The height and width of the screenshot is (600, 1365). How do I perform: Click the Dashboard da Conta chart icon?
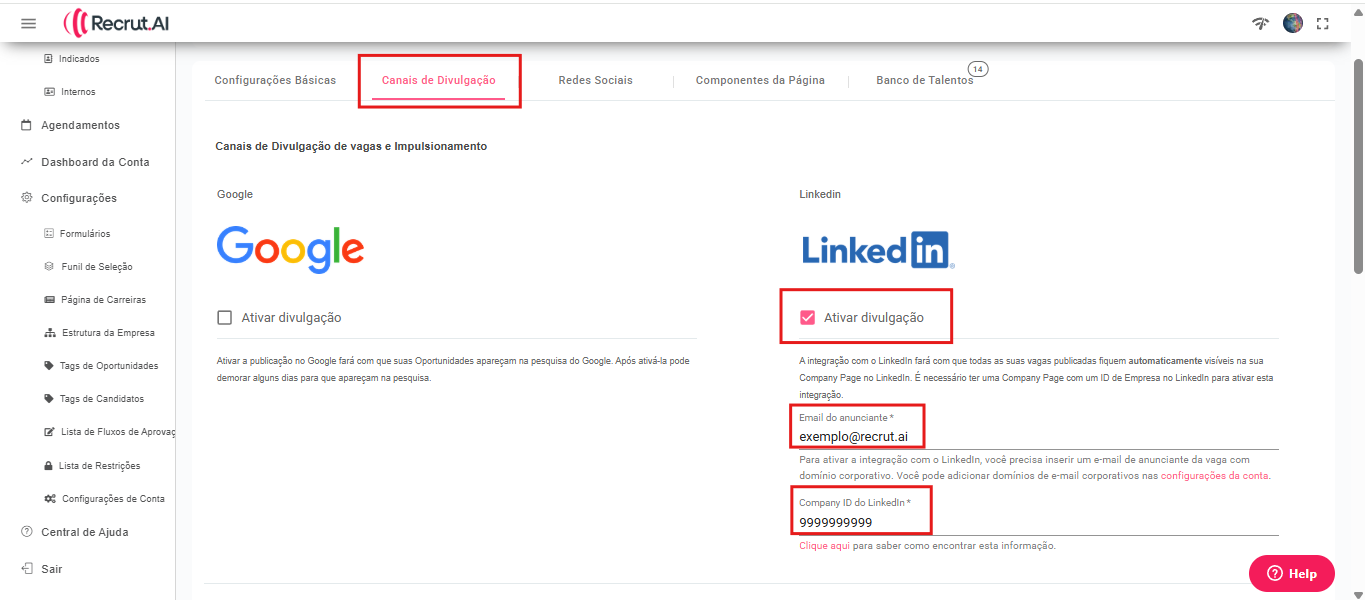(x=26, y=162)
